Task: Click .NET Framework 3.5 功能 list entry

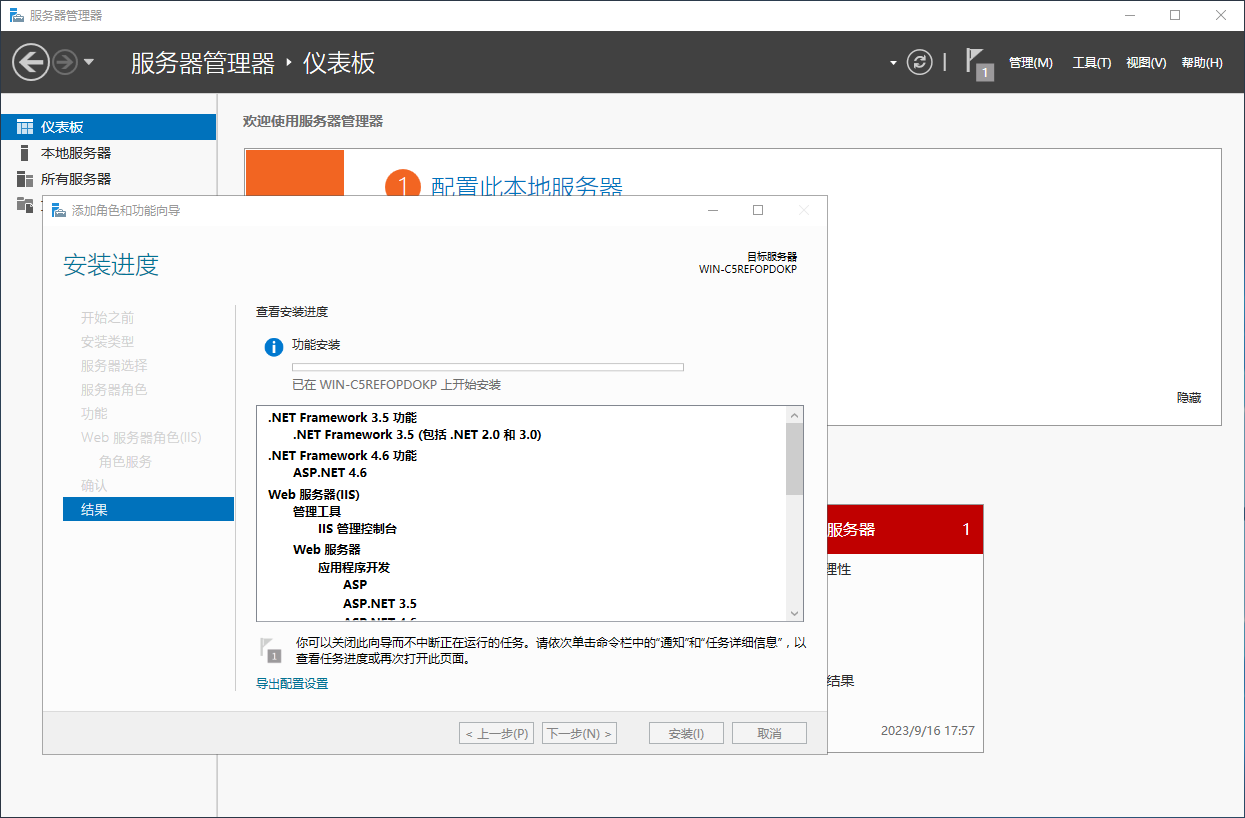Action: (342, 417)
